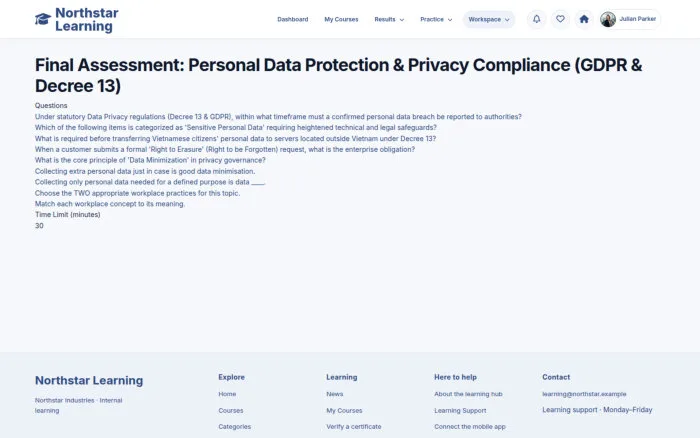
Task: Open footer My Courses link under Learning
Action: tap(344, 410)
